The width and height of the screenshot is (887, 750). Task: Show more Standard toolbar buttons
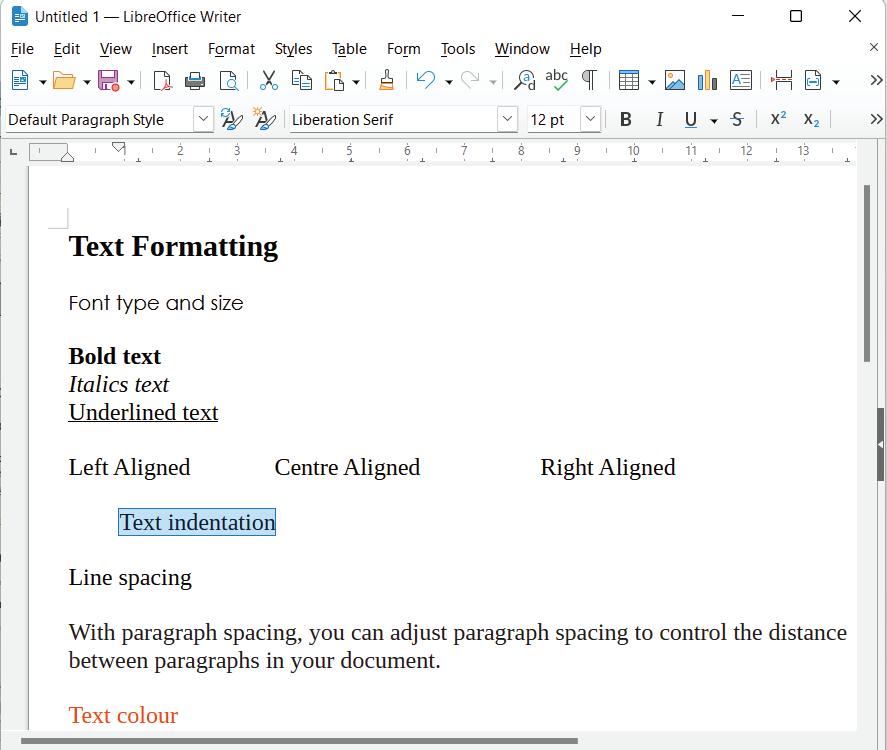tap(876, 80)
